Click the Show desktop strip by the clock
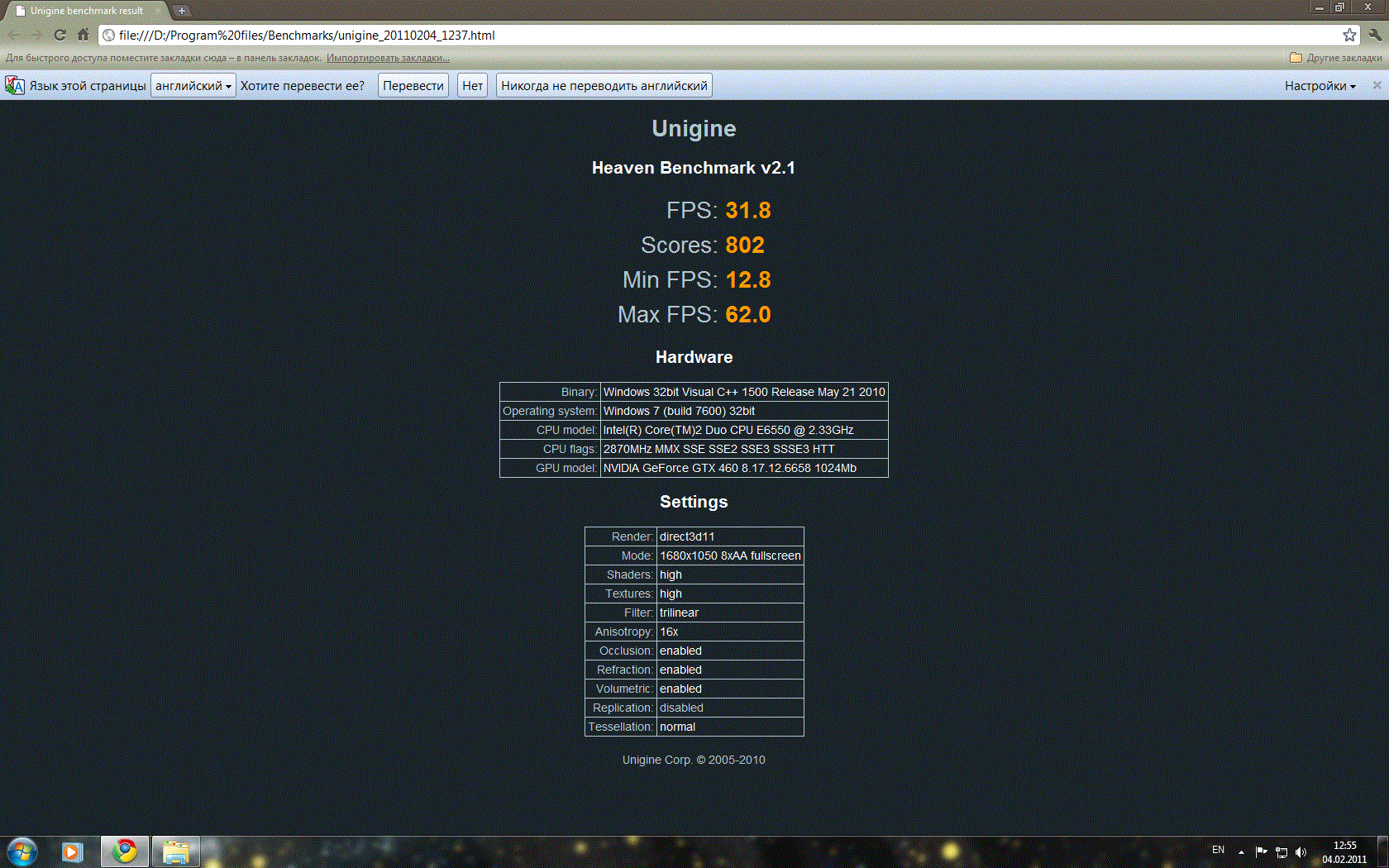 coord(1382,851)
